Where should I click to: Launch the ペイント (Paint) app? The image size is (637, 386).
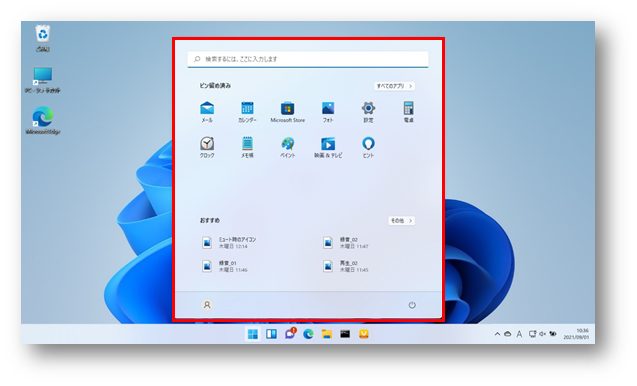[x=287, y=147]
